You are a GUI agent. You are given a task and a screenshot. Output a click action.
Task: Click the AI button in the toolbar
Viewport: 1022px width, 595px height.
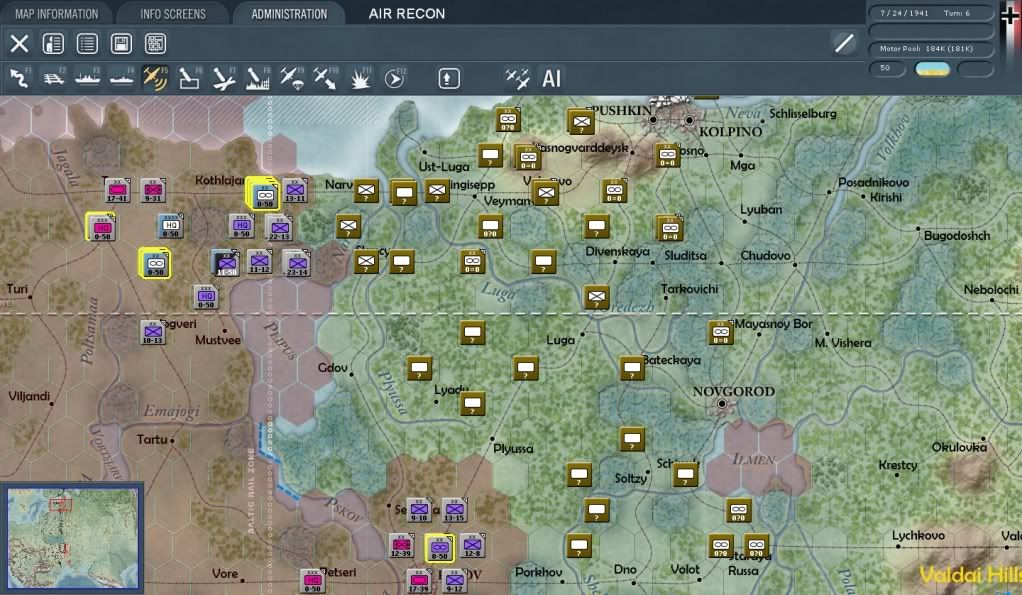[x=551, y=78]
